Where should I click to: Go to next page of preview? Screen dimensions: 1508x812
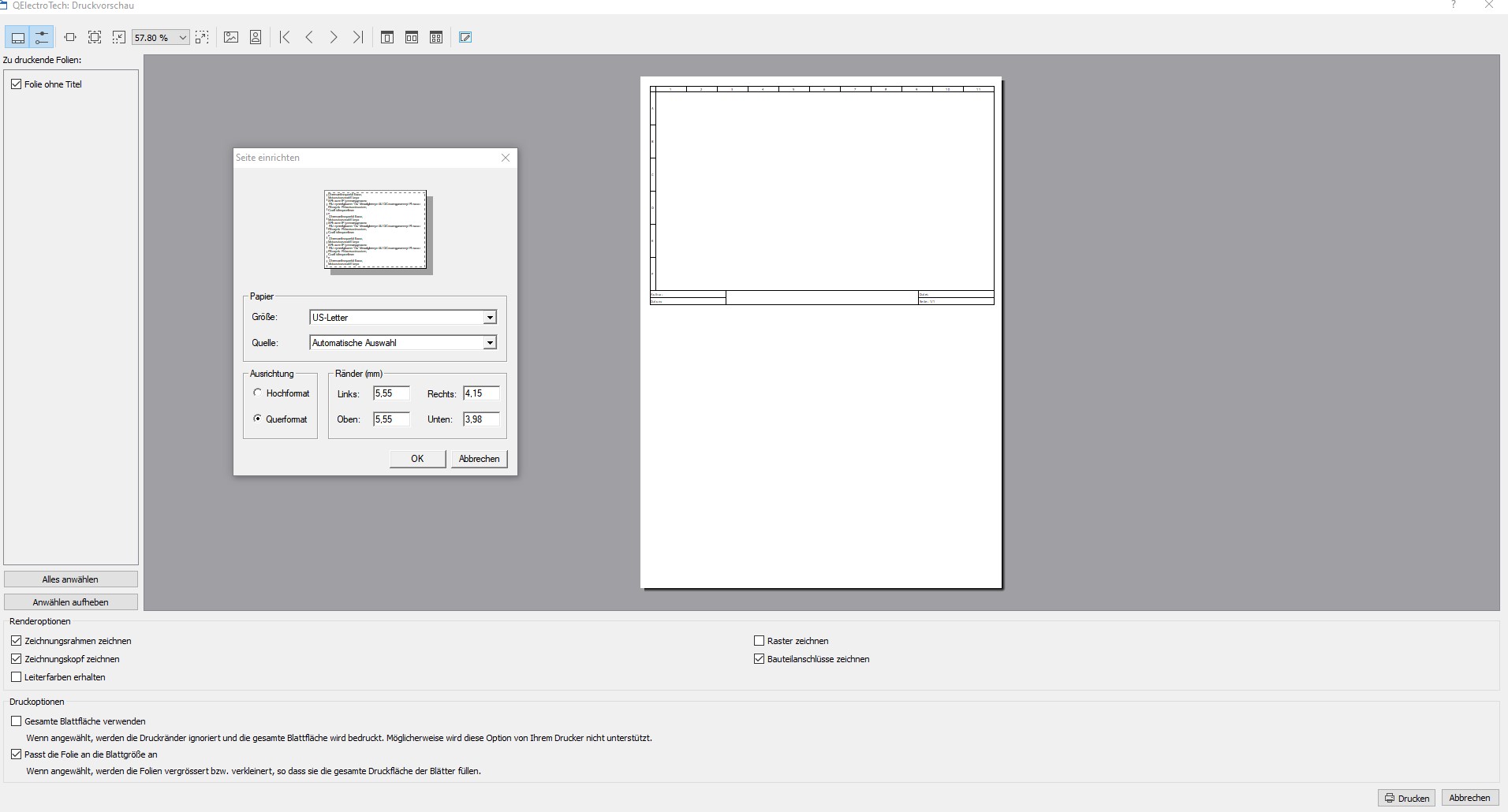click(x=334, y=37)
